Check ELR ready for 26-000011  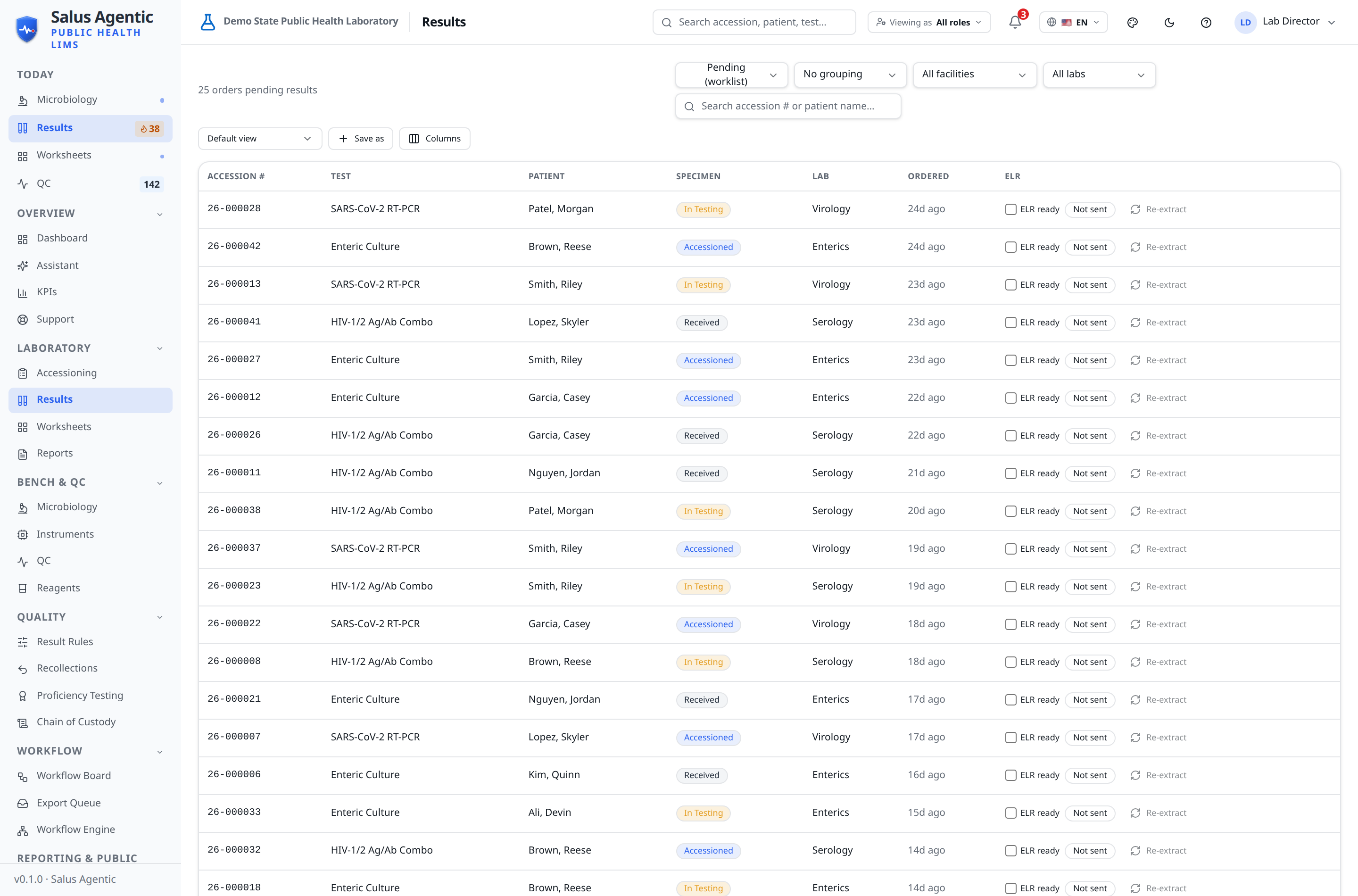tap(1010, 473)
